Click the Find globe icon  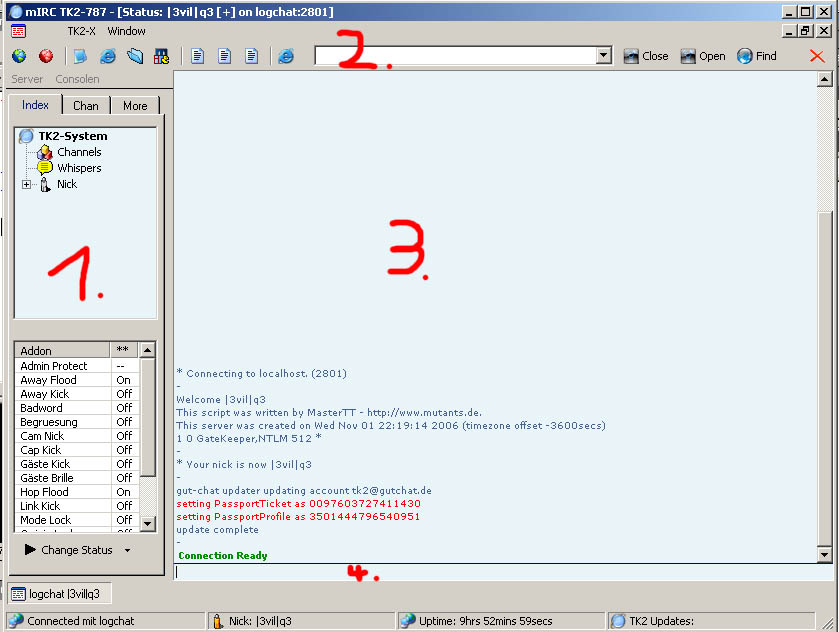tap(756, 56)
